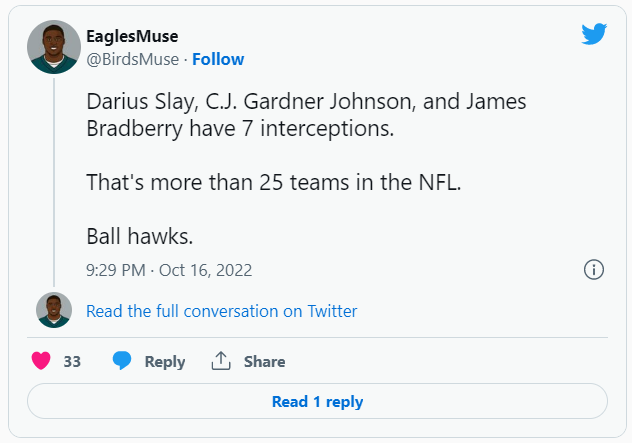Click the vertical thread line under the avatar

coord(54,180)
